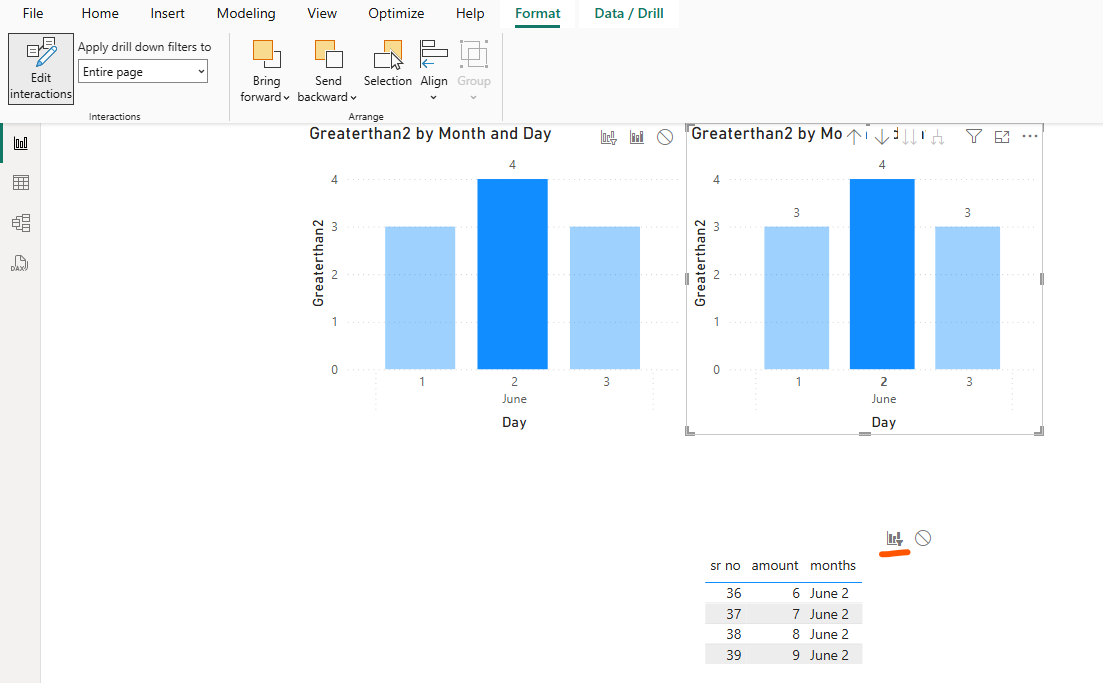The image size is (1103, 683).
Task: Open DAX query view in the sidebar
Action: tap(20, 264)
